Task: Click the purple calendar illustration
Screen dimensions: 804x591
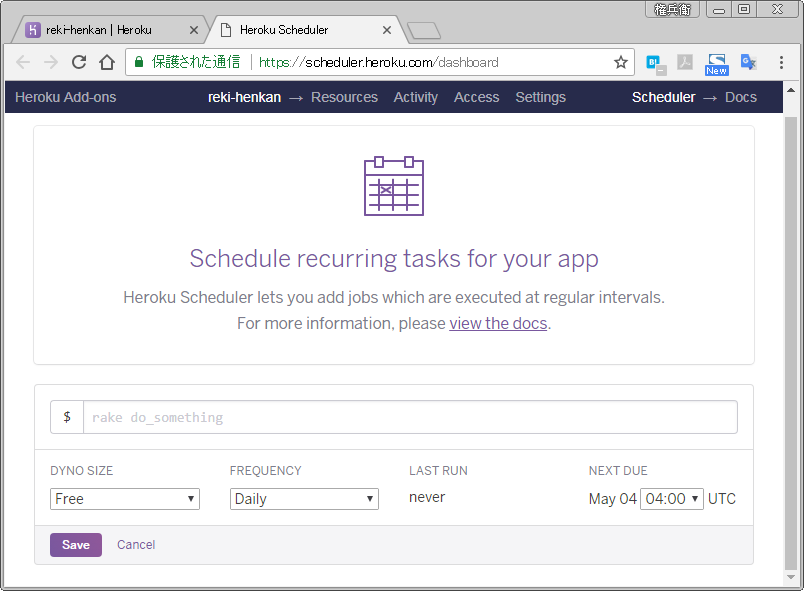Action: pos(394,186)
